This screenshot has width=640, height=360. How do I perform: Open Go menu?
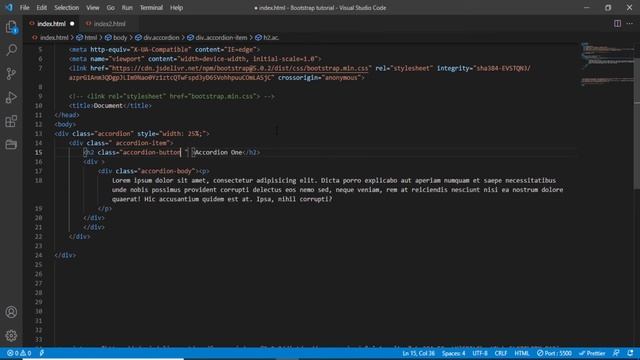point(111,8)
